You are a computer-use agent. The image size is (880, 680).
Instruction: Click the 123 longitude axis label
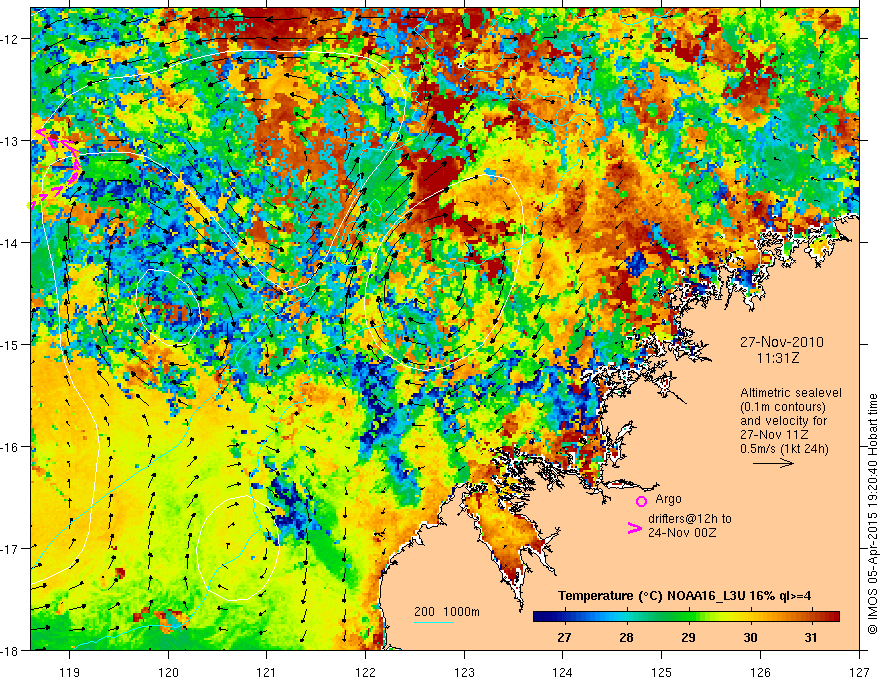click(x=464, y=672)
